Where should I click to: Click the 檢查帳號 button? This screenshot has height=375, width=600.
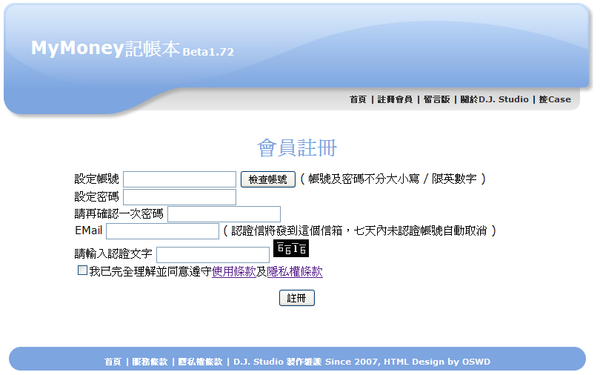click(x=268, y=179)
